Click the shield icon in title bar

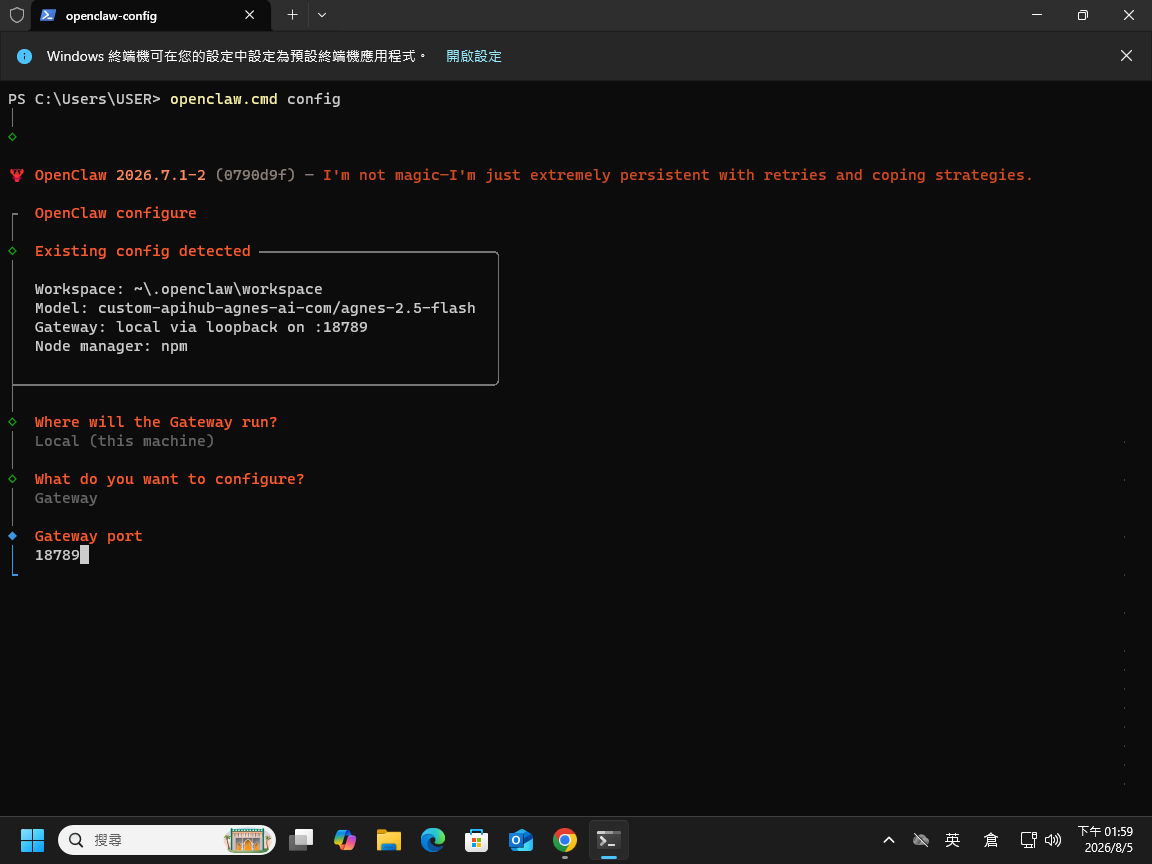click(16, 15)
